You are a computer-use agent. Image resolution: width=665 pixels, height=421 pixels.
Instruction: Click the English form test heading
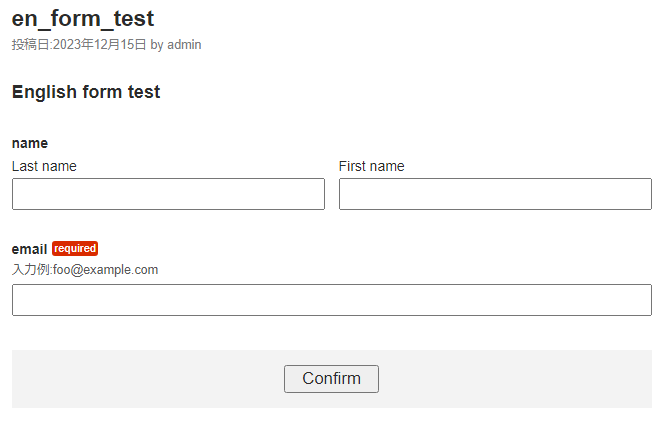(86, 92)
